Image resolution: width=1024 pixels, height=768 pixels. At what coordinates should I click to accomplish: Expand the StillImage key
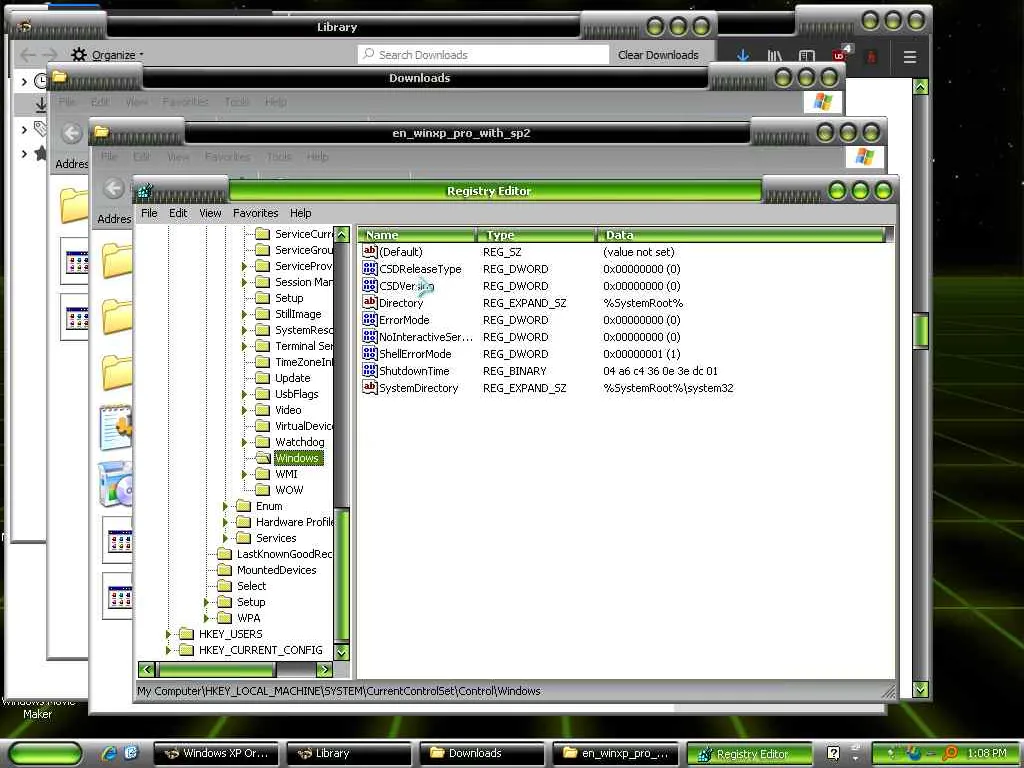(244, 314)
